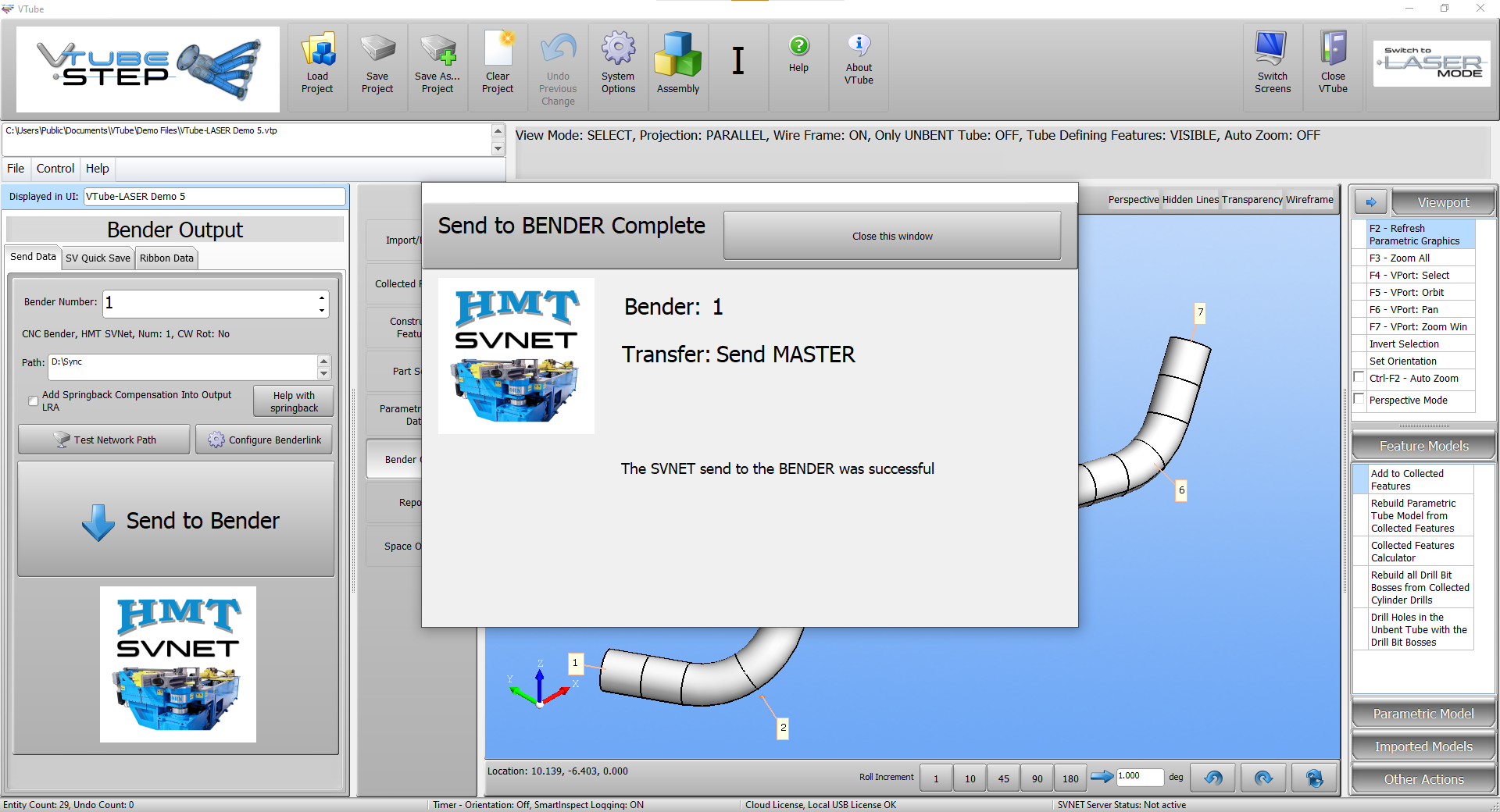Click Close this window button
Image resolution: width=1500 pixels, height=812 pixels.
[892, 236]
